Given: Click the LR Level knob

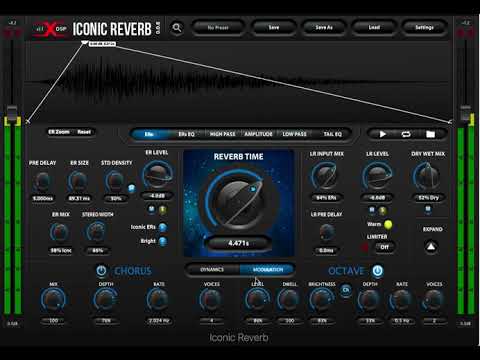Looking at the screenshot, I should tap(377, 176).
